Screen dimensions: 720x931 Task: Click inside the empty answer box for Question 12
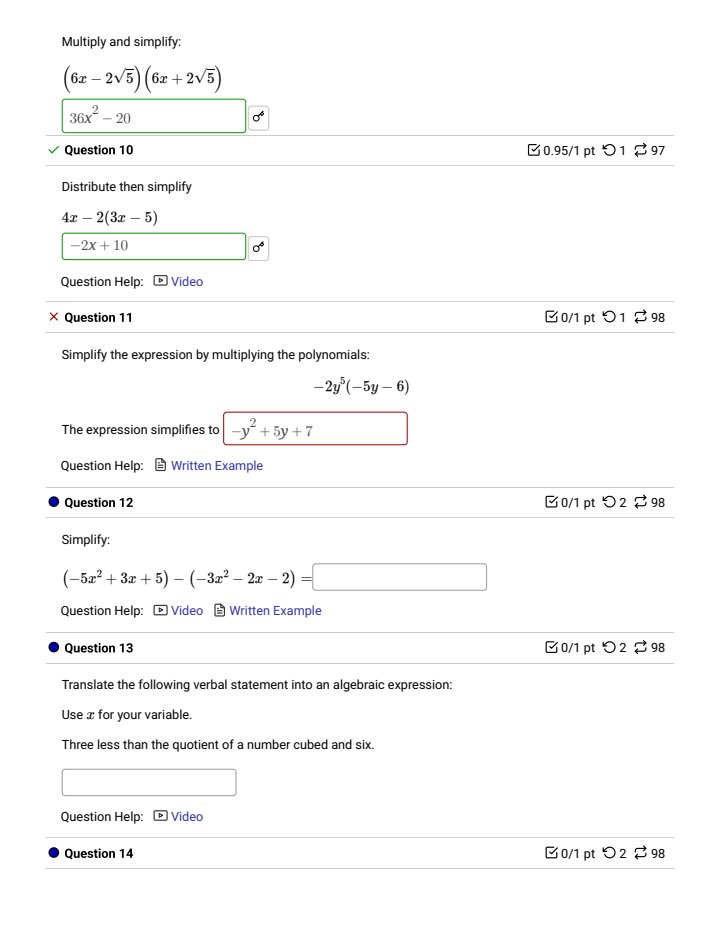[399, 577]
